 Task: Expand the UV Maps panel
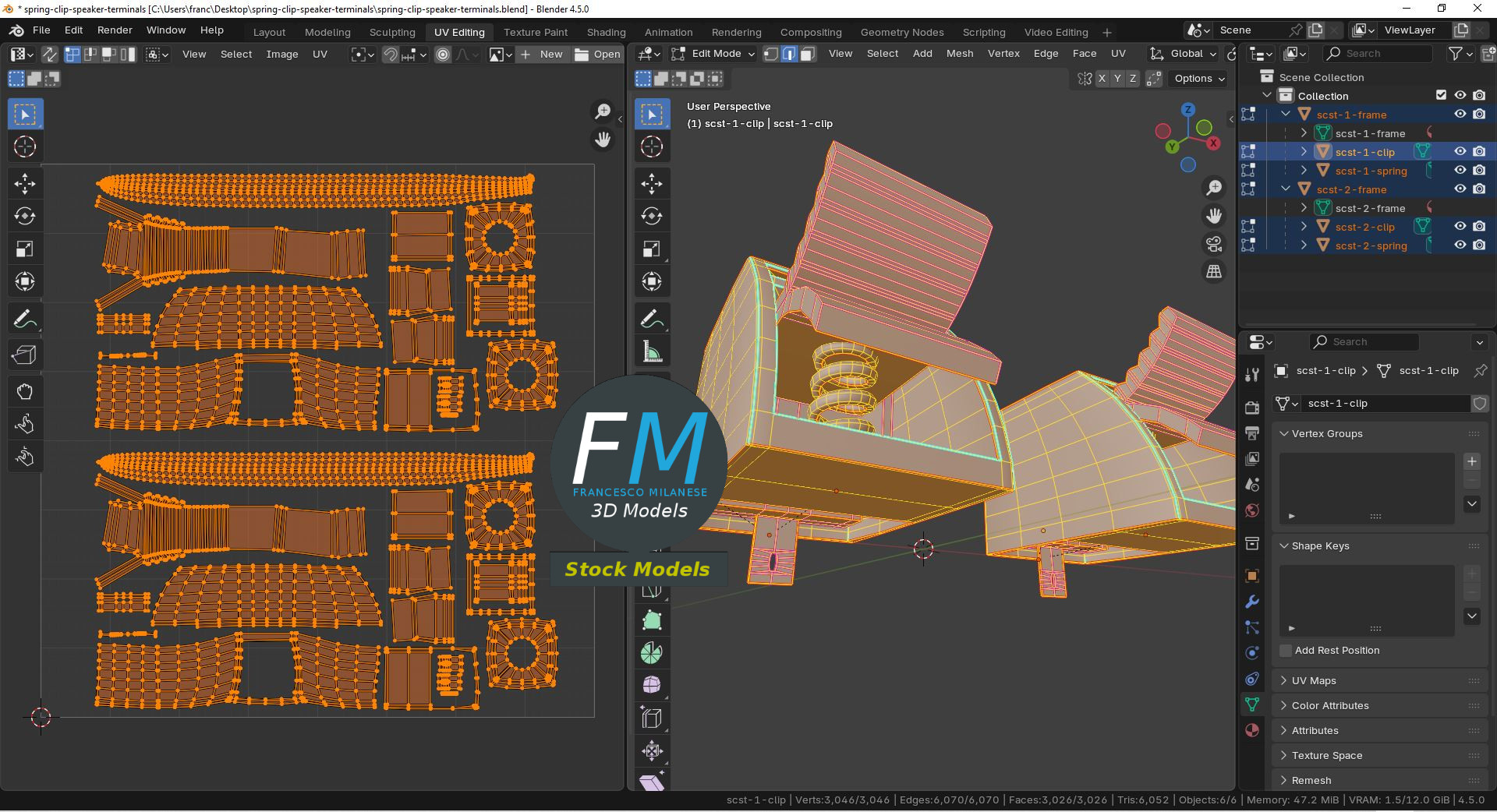click(x=1314, y=680)
